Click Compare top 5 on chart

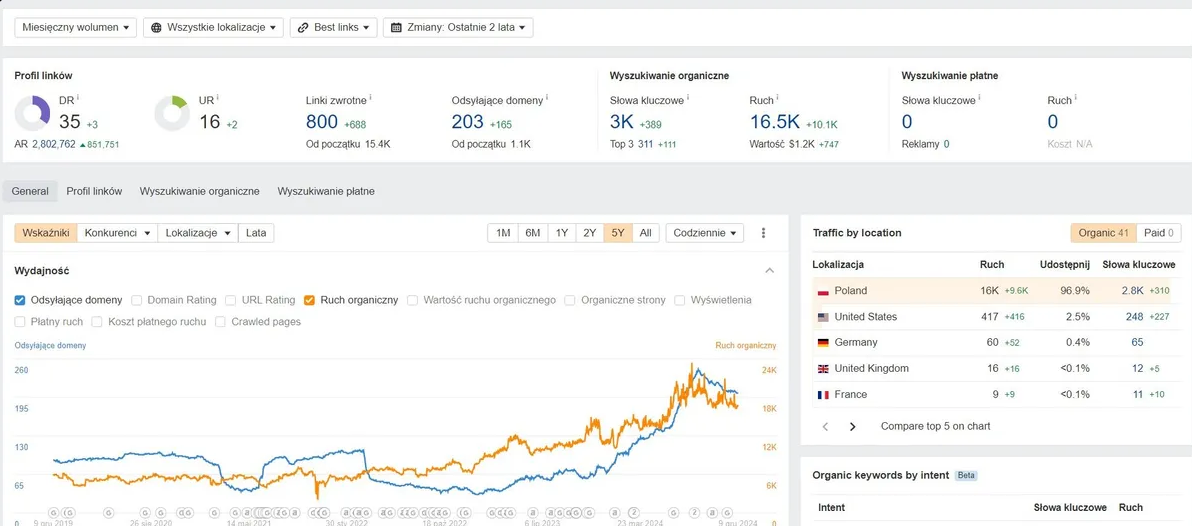pyautogui.click(x=935, y=426)
